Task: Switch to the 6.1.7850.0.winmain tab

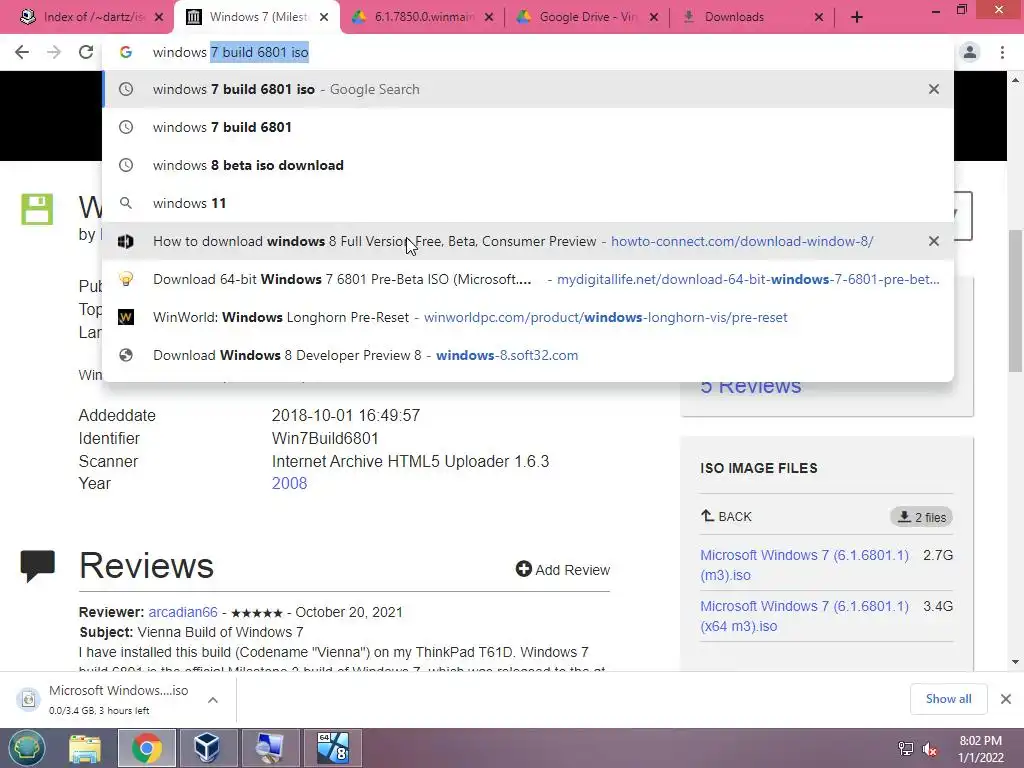Action: 421,17
